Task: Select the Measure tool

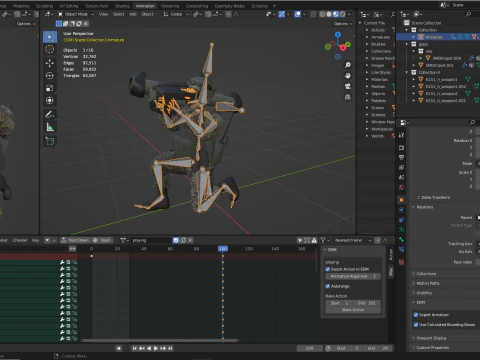Action: pyautogui.click(x=50, y=127)
